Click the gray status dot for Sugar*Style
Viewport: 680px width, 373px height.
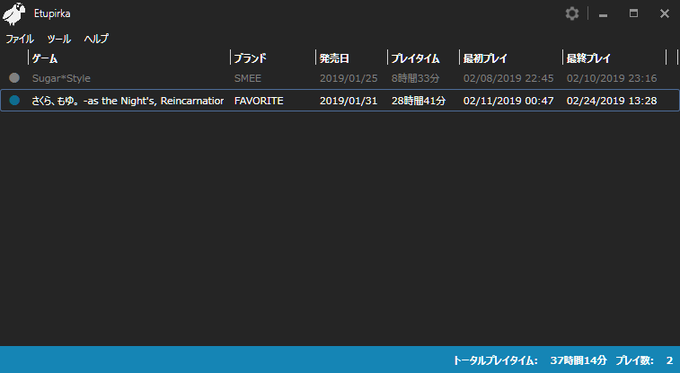point(14,78)
